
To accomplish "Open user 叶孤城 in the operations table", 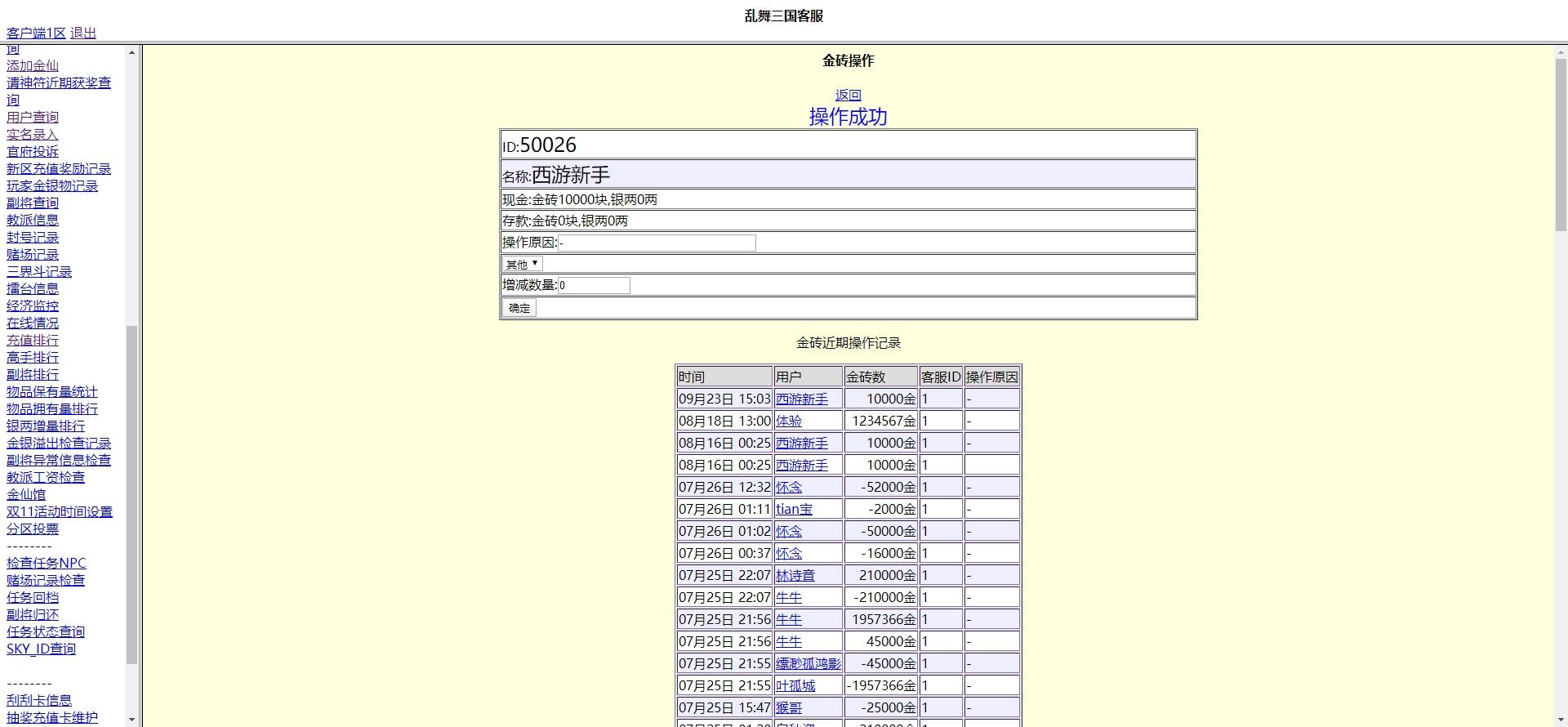I will (795, 685).
